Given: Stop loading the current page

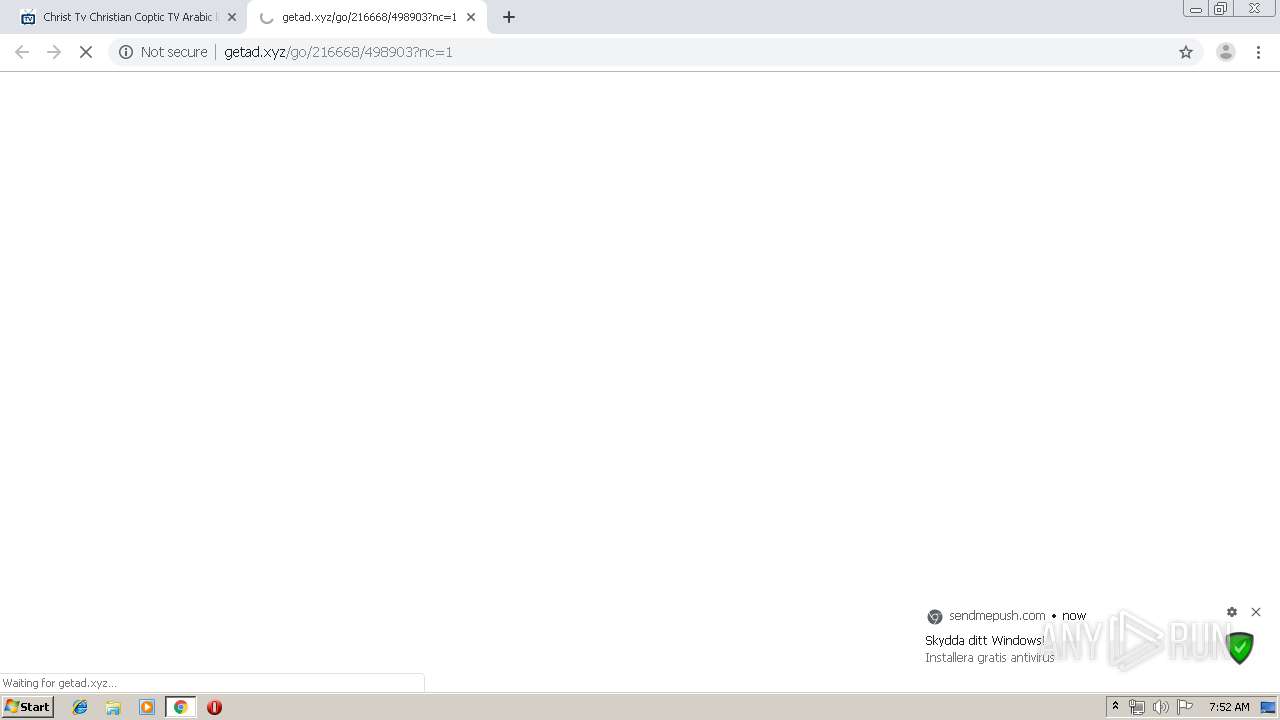Looking at the screenshot, I should 86,52.
